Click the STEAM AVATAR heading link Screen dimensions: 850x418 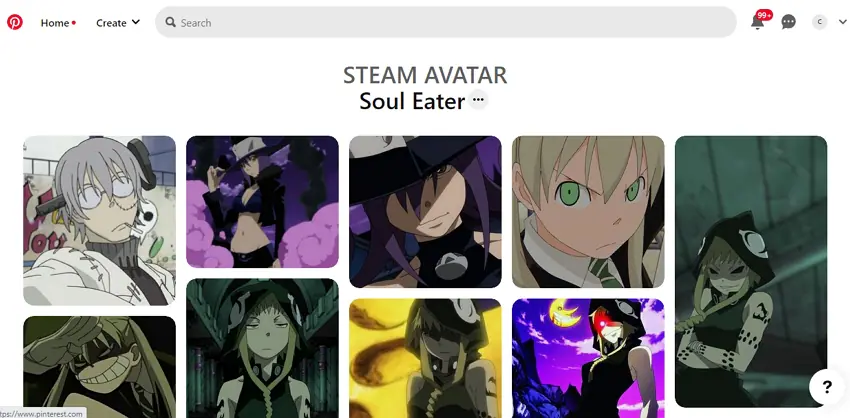[425, 75]
